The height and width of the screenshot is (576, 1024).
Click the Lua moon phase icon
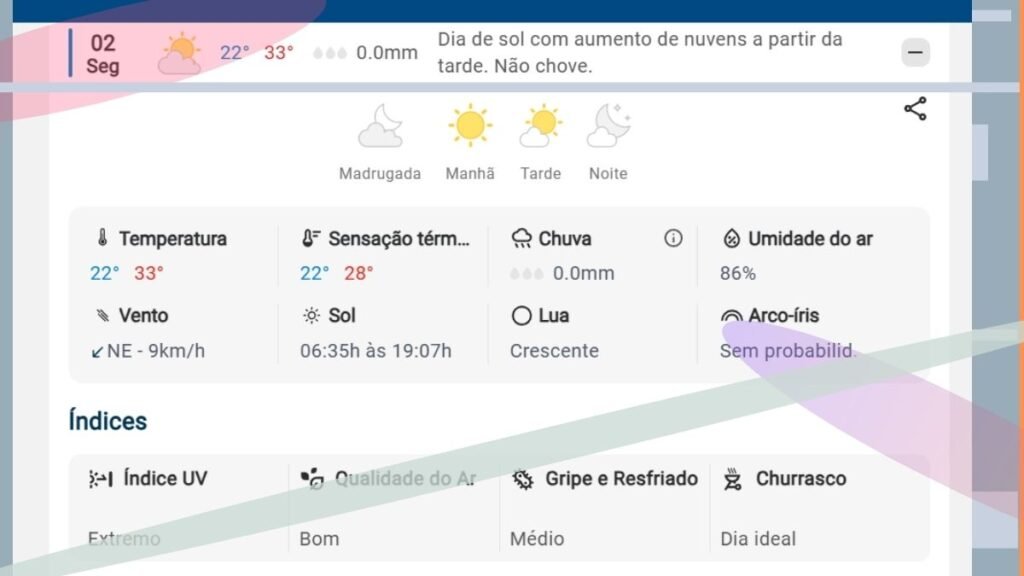coord(521,316)
